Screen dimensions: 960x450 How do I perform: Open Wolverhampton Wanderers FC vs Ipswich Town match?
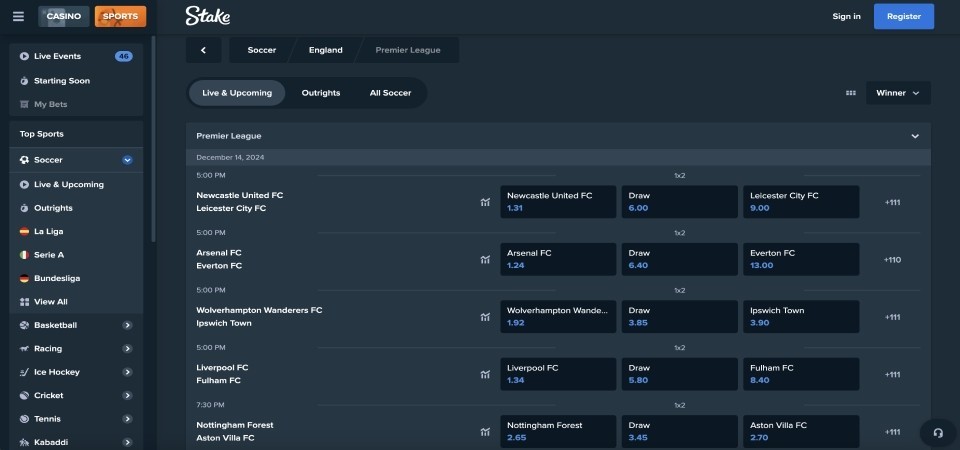259,317
